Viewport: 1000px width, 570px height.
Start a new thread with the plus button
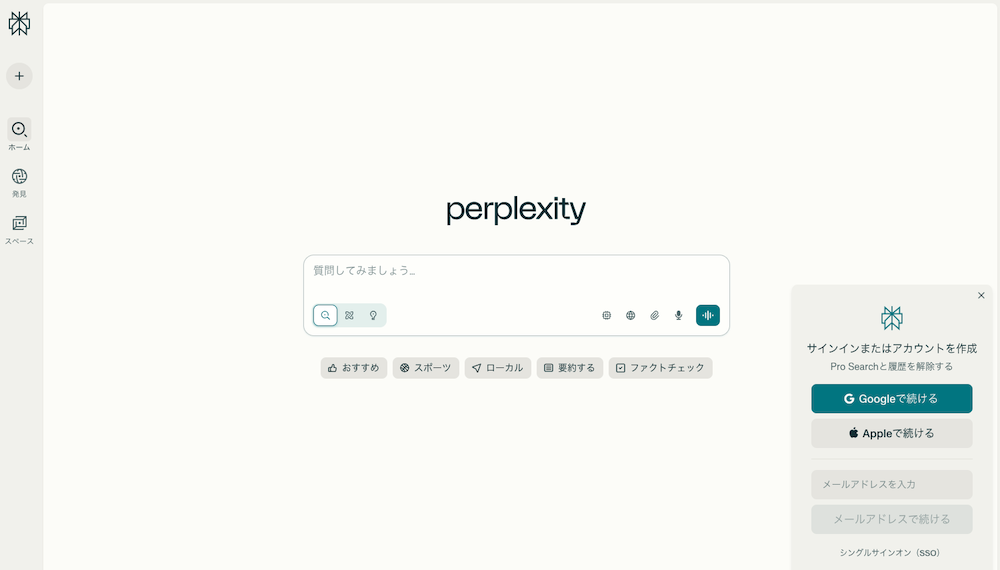click(x=19, y=76)
